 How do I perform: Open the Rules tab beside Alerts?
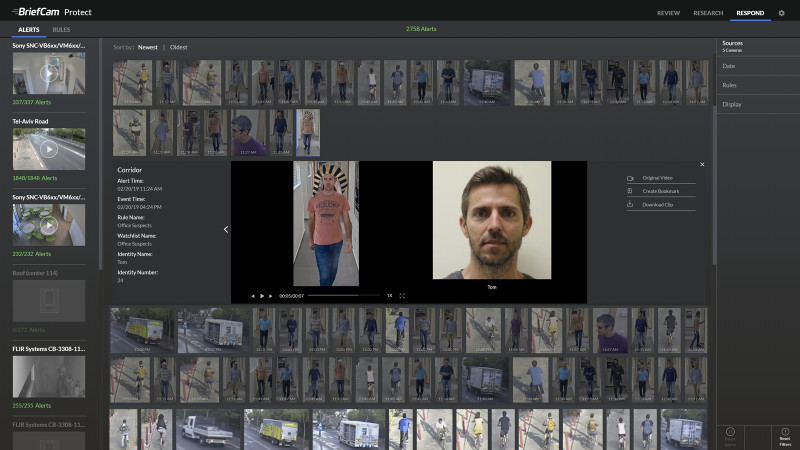pos(61,29)
